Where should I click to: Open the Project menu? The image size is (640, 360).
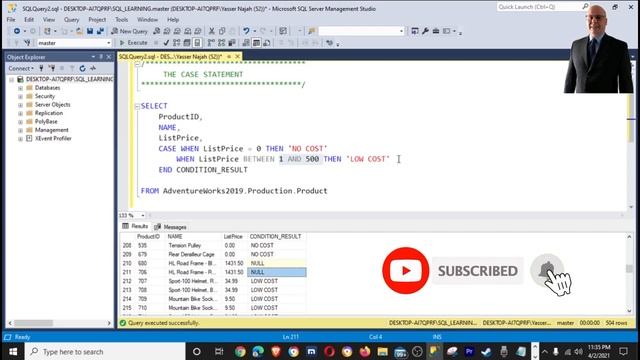[97, 20]
